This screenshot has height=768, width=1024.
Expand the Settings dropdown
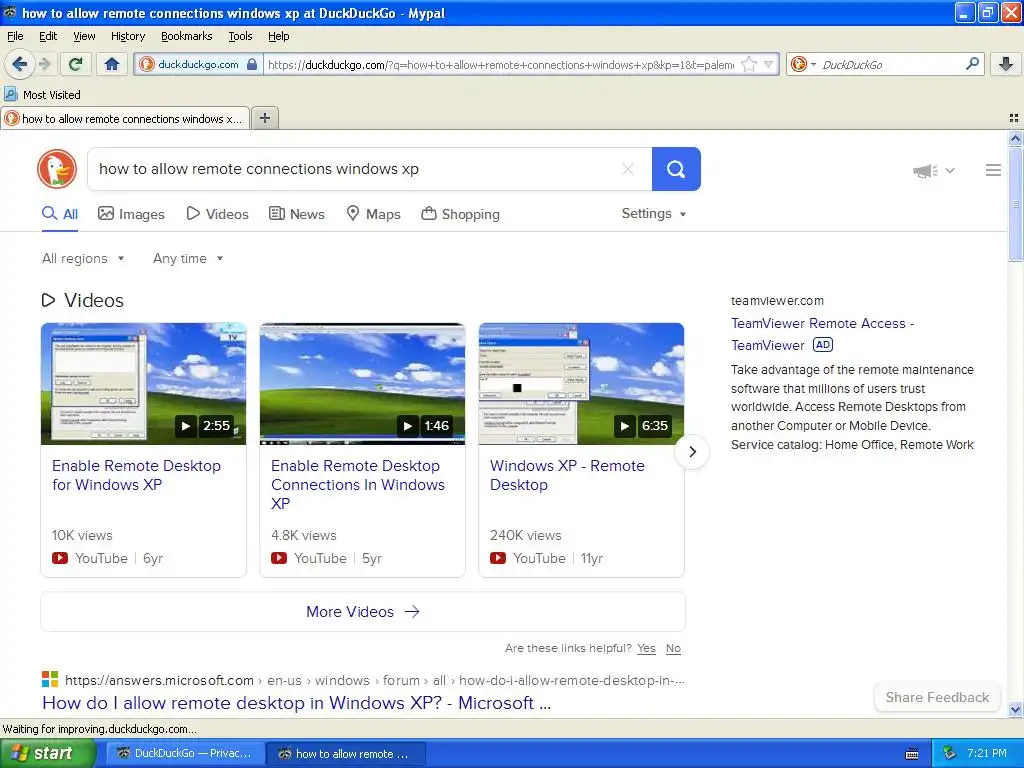(654, 214)
